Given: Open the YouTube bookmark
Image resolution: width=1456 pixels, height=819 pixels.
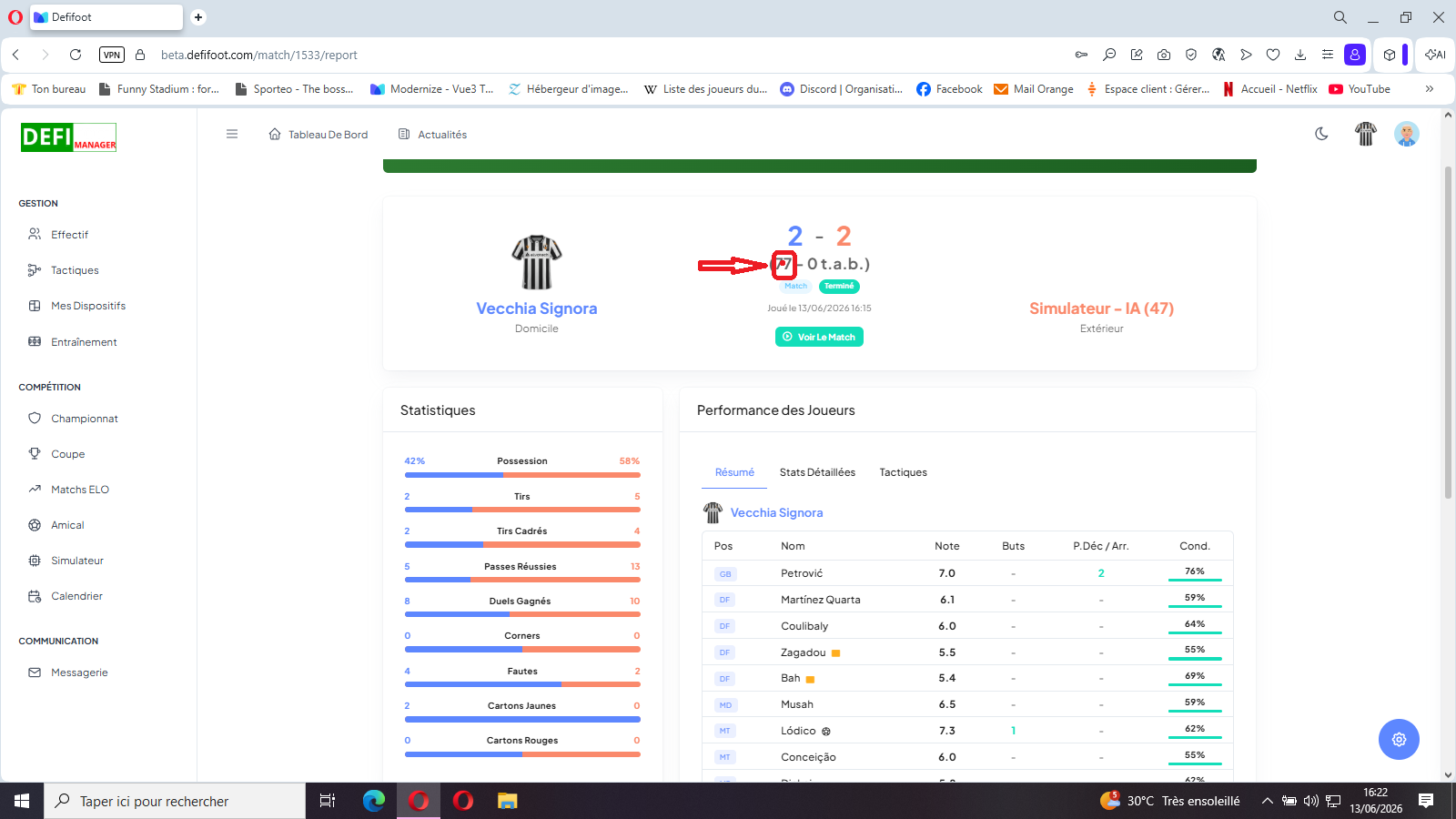Looking at the screenshot, I should (x=1360, y=89).
